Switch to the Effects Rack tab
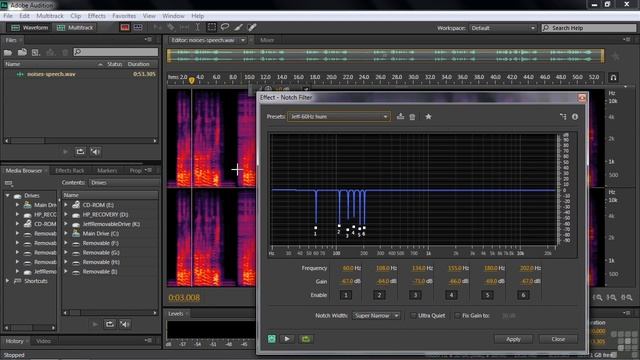Screen dimensions: 640x360 coord(70,171)
